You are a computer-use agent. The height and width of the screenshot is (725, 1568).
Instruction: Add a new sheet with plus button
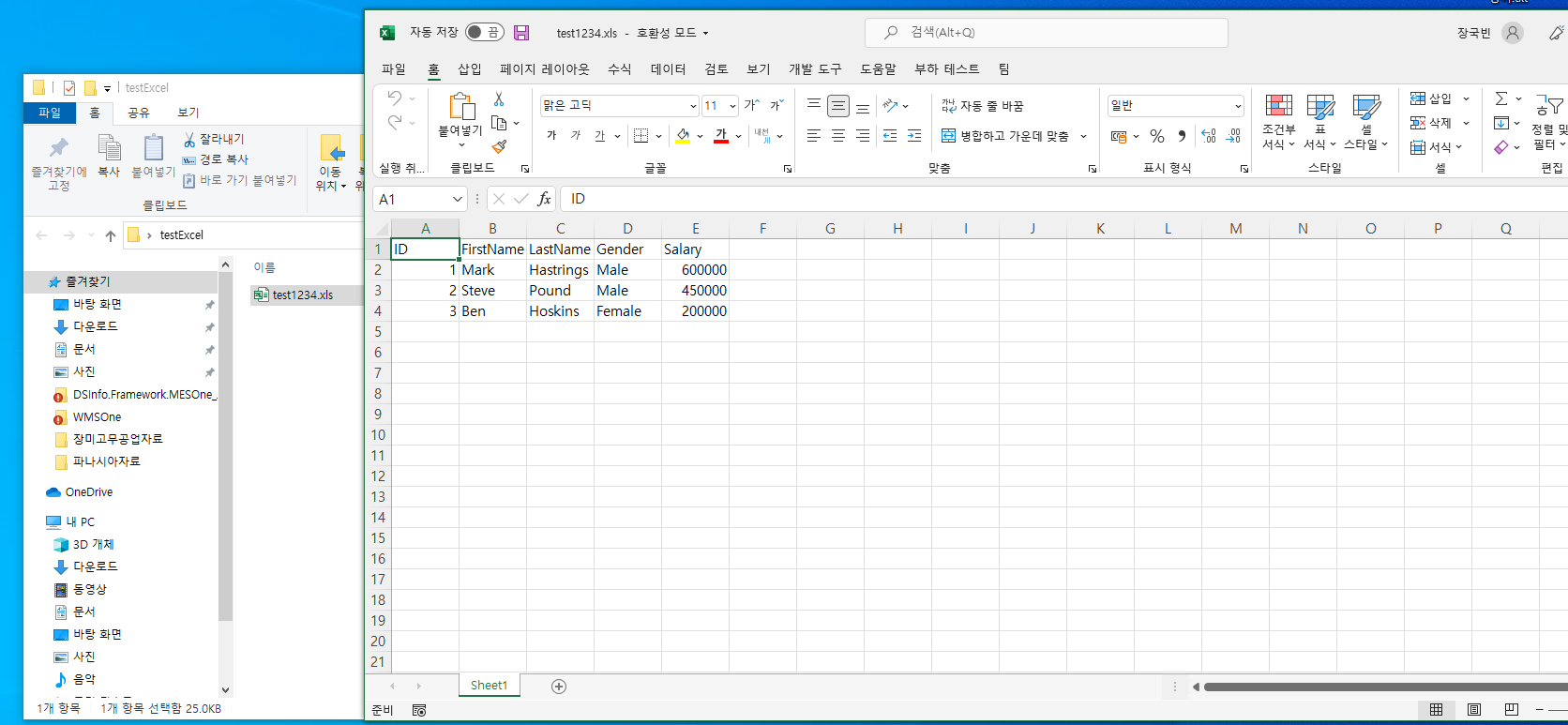pyautogui.click(x=559, y=687)
